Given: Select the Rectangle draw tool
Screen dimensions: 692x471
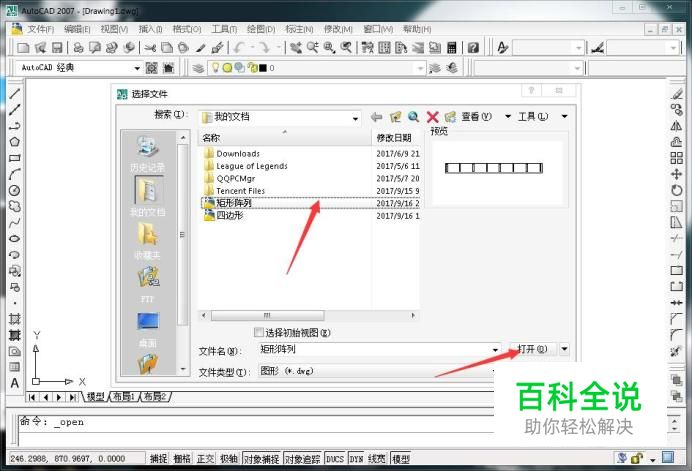Looking at the screenshot, I should point(15,158).
